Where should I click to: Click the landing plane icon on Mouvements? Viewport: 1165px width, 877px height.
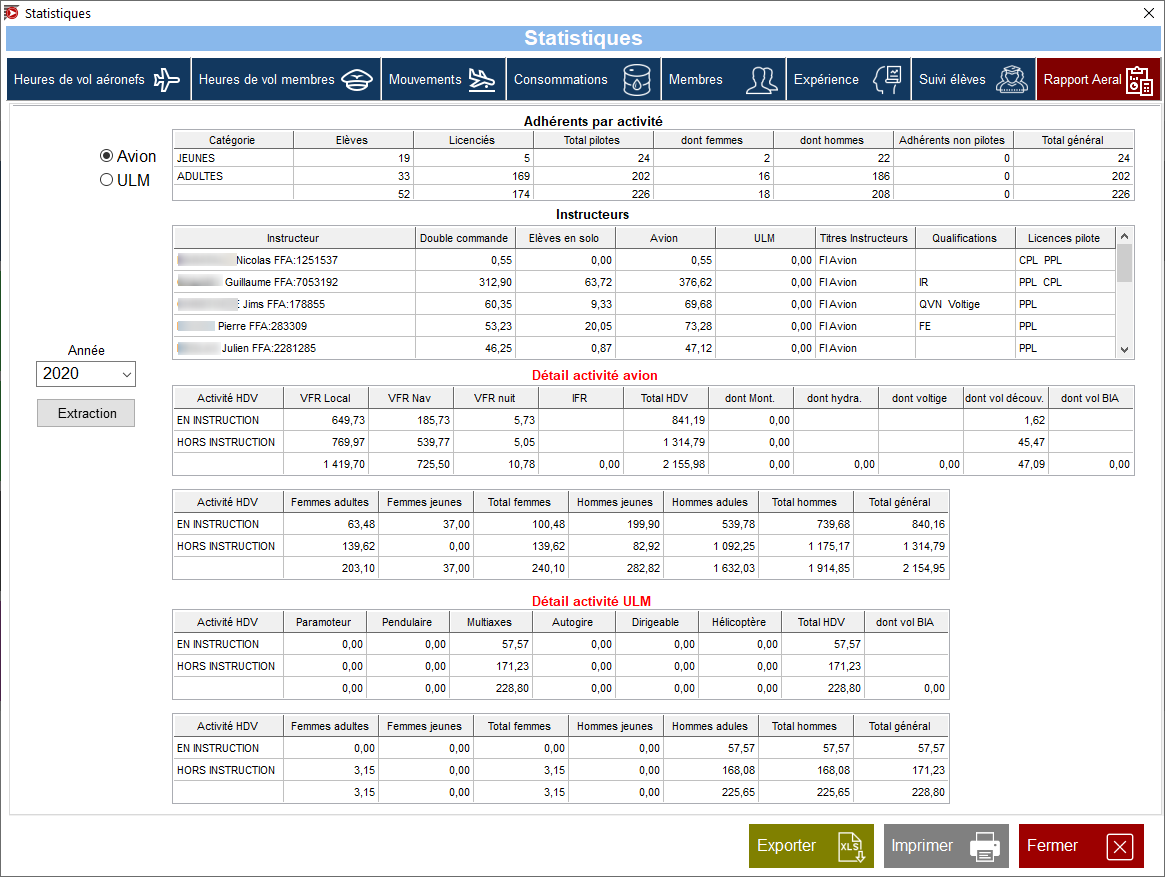481,80
